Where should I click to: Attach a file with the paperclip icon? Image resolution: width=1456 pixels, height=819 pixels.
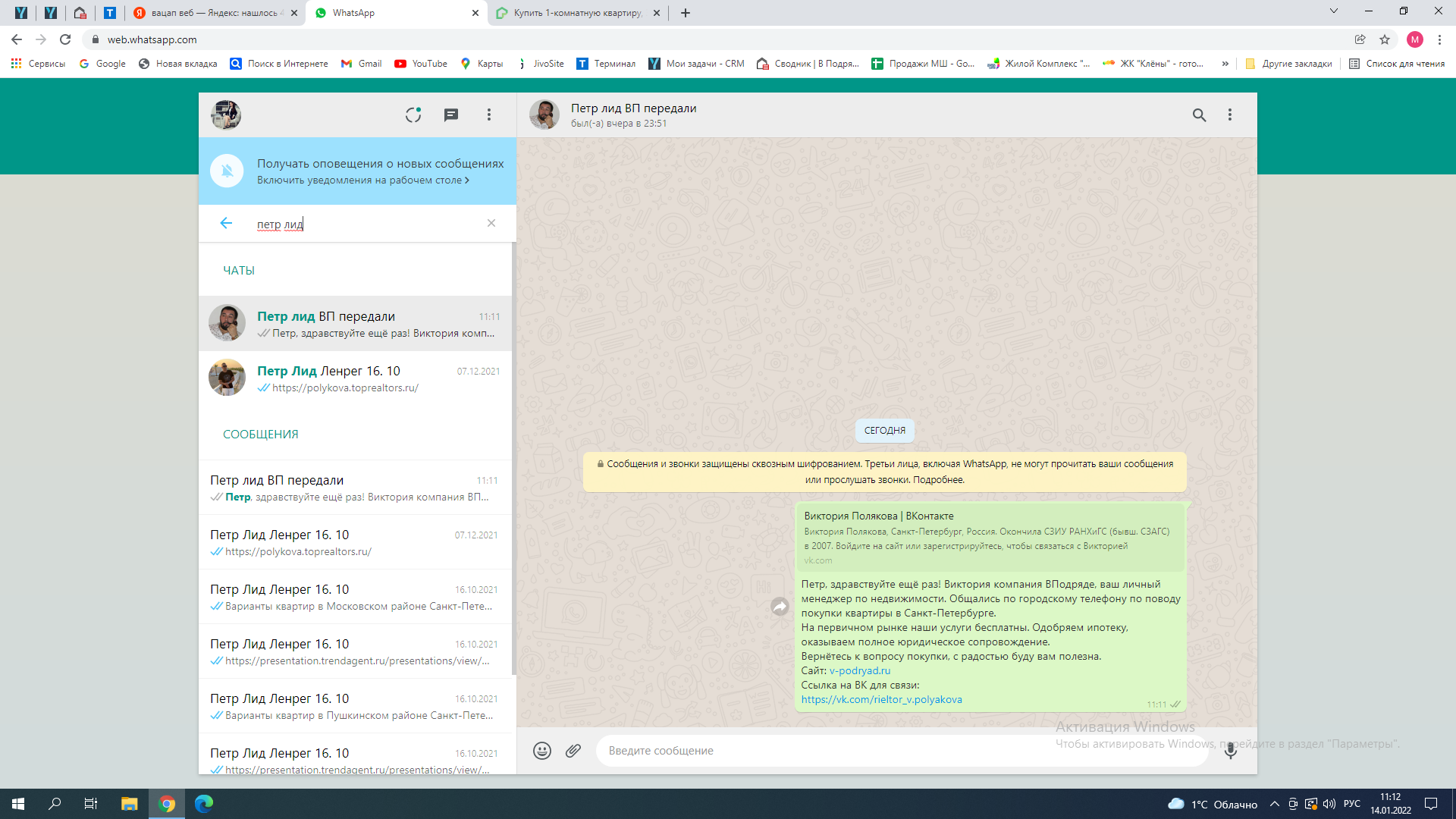(x=573, y=751)
